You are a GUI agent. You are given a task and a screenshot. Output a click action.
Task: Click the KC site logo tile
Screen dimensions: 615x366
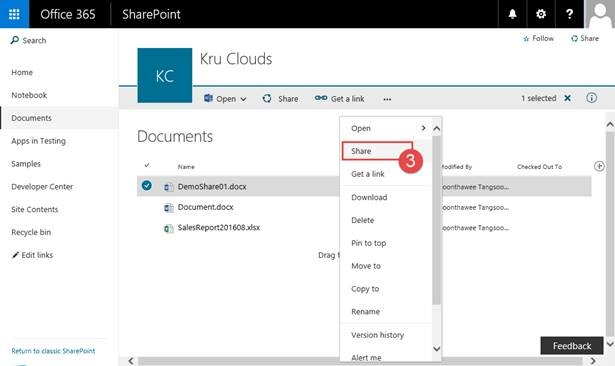click(x=165, y=75)
